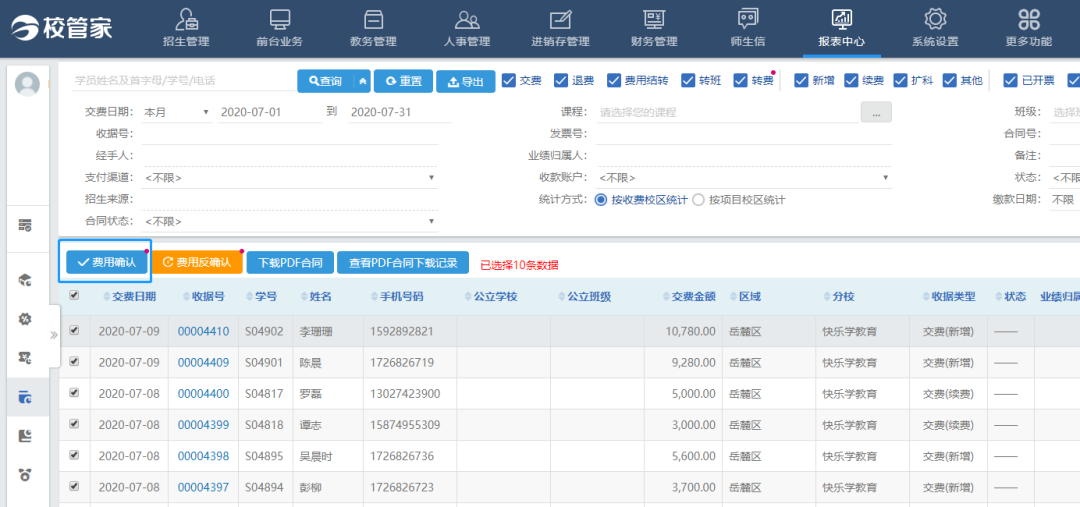Viewport: 1080px width, 507px height.
Task: Open receipt number 00004410 link
Action: pos(203,332)
